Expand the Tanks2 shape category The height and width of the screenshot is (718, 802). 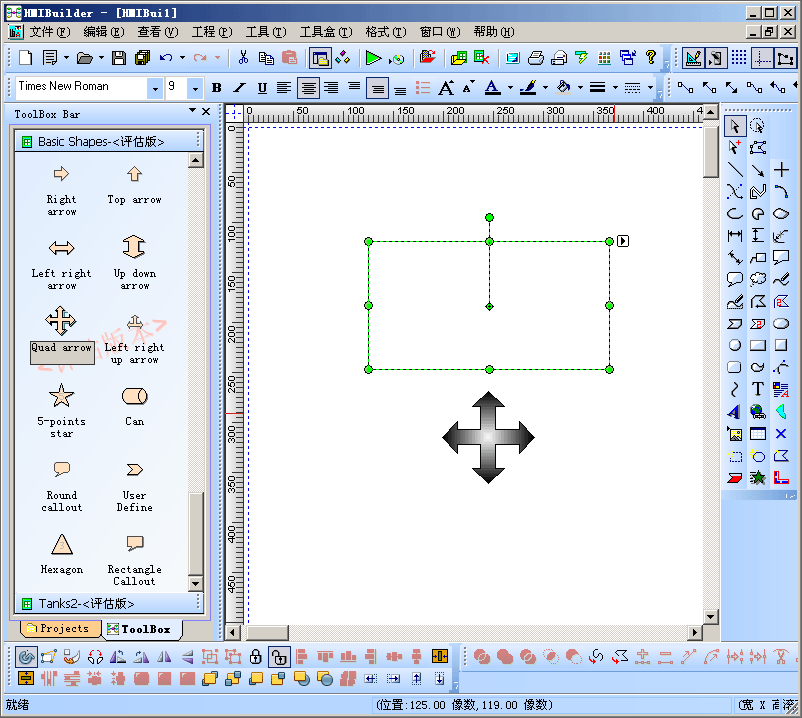pos(86,604)
